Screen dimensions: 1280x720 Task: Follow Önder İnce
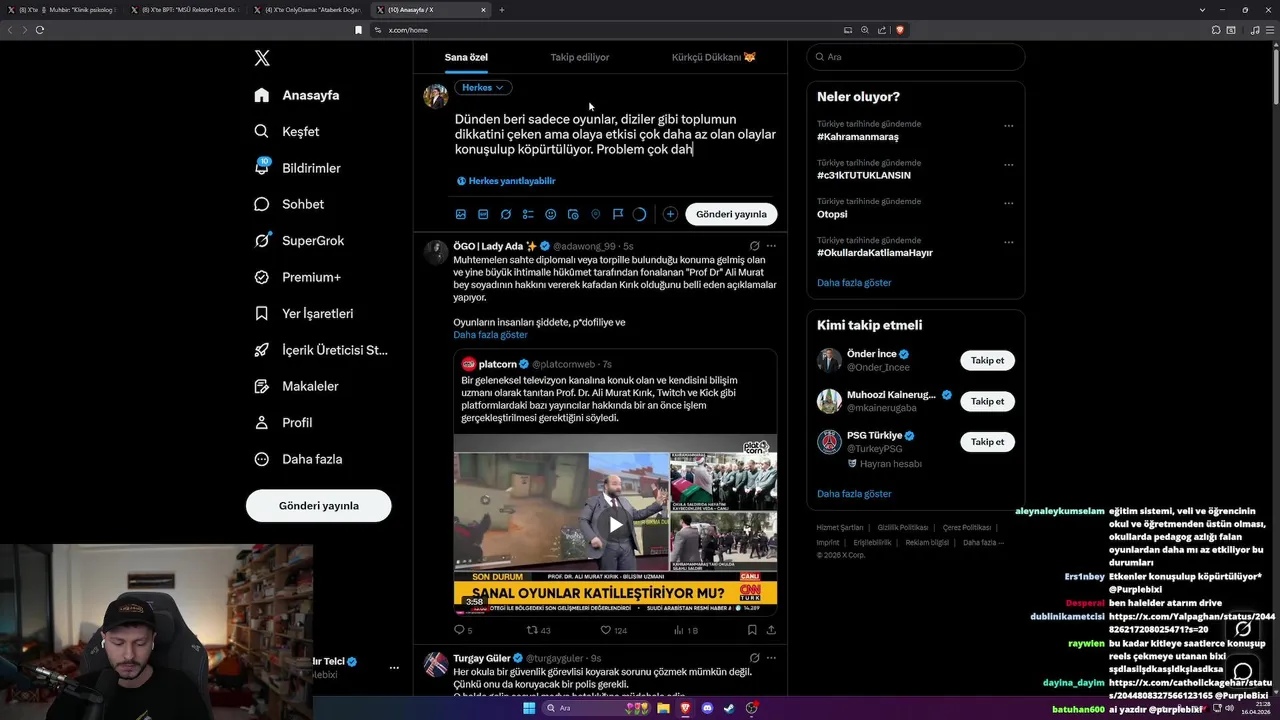point(987,360)
